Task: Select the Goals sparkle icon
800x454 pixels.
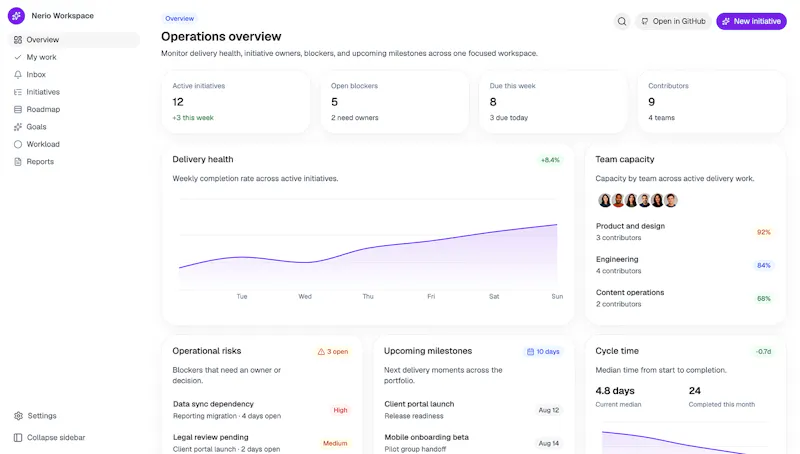Action: pos(18,127)
